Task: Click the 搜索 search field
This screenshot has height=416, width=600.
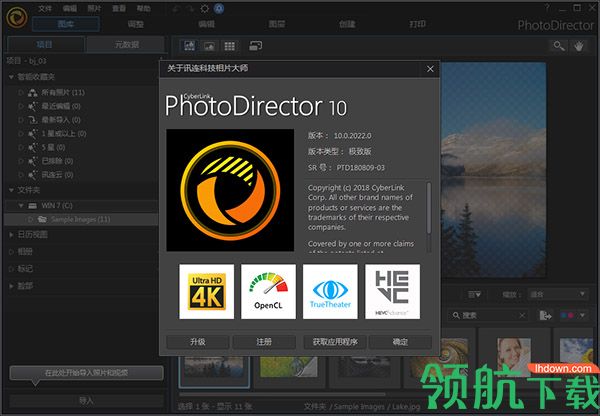Action: tap(486, 315)
